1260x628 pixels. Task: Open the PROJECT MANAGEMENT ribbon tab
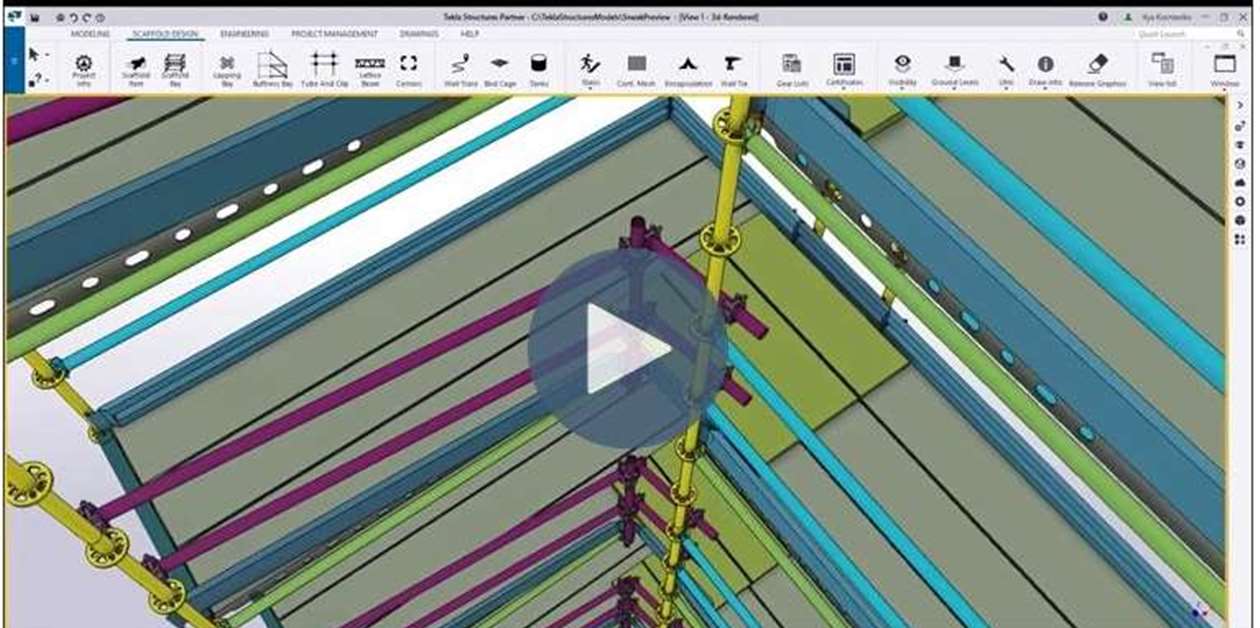(334, 33)
